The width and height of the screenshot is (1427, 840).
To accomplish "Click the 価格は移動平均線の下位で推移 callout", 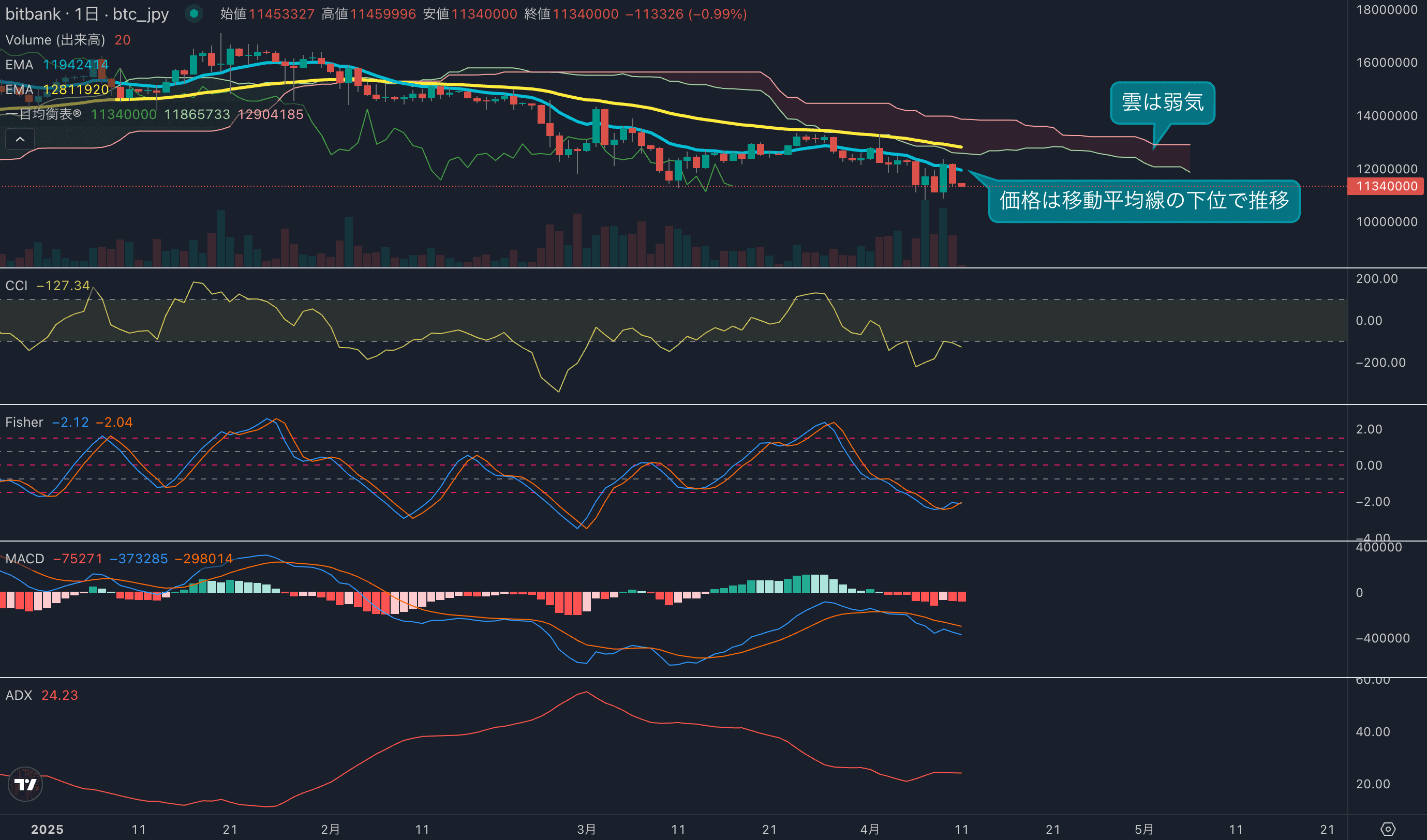I will tap(1144, 201).
